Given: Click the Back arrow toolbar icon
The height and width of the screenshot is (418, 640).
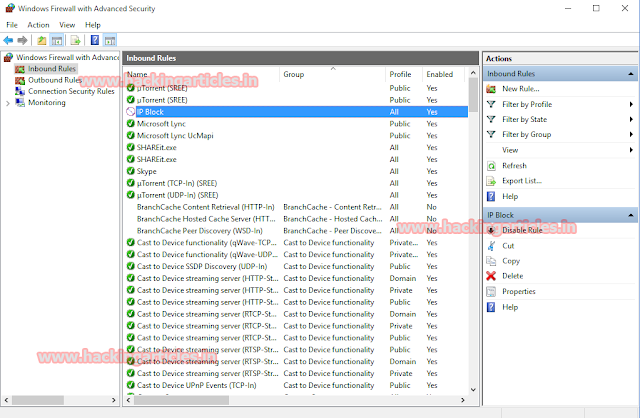Looking at the screenshot, I should [8, 40].
